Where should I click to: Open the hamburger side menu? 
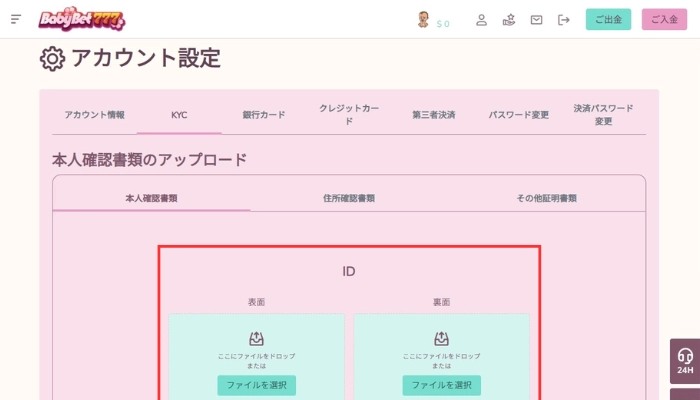tap(16, 19)
